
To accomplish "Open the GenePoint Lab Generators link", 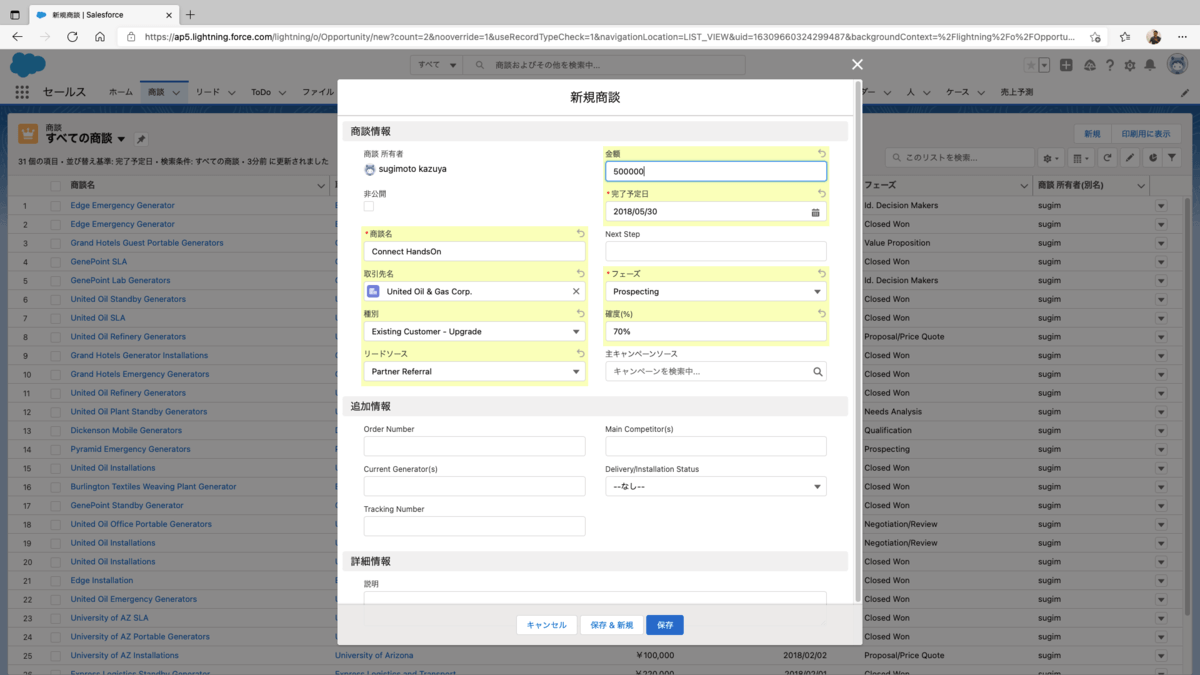I will tap(120, 281).
